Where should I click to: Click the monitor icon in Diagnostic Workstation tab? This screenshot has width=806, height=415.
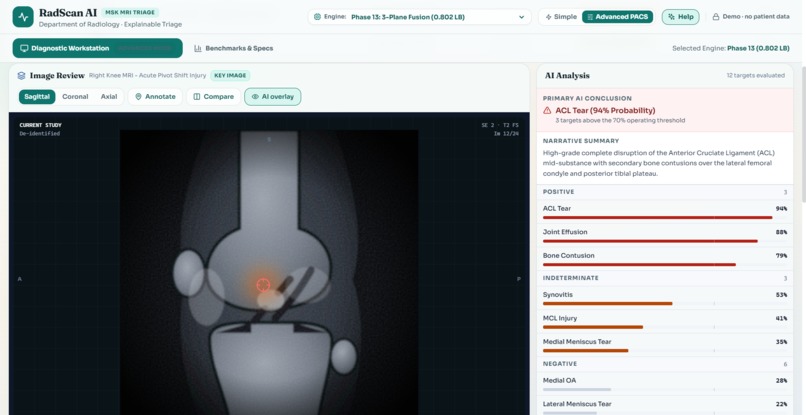coord(24,48)
